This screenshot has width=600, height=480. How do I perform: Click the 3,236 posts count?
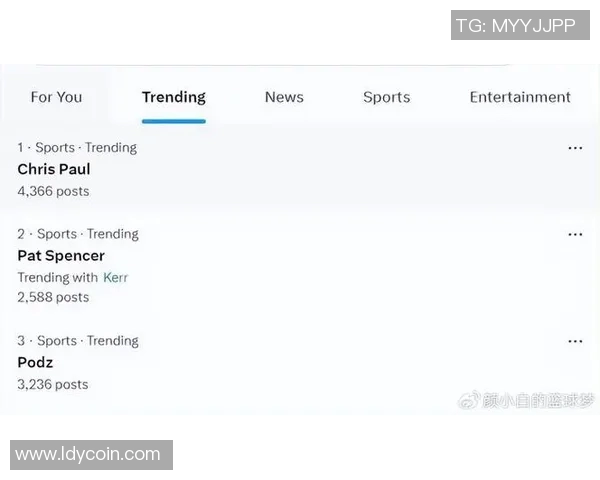[x=53, y=384]
